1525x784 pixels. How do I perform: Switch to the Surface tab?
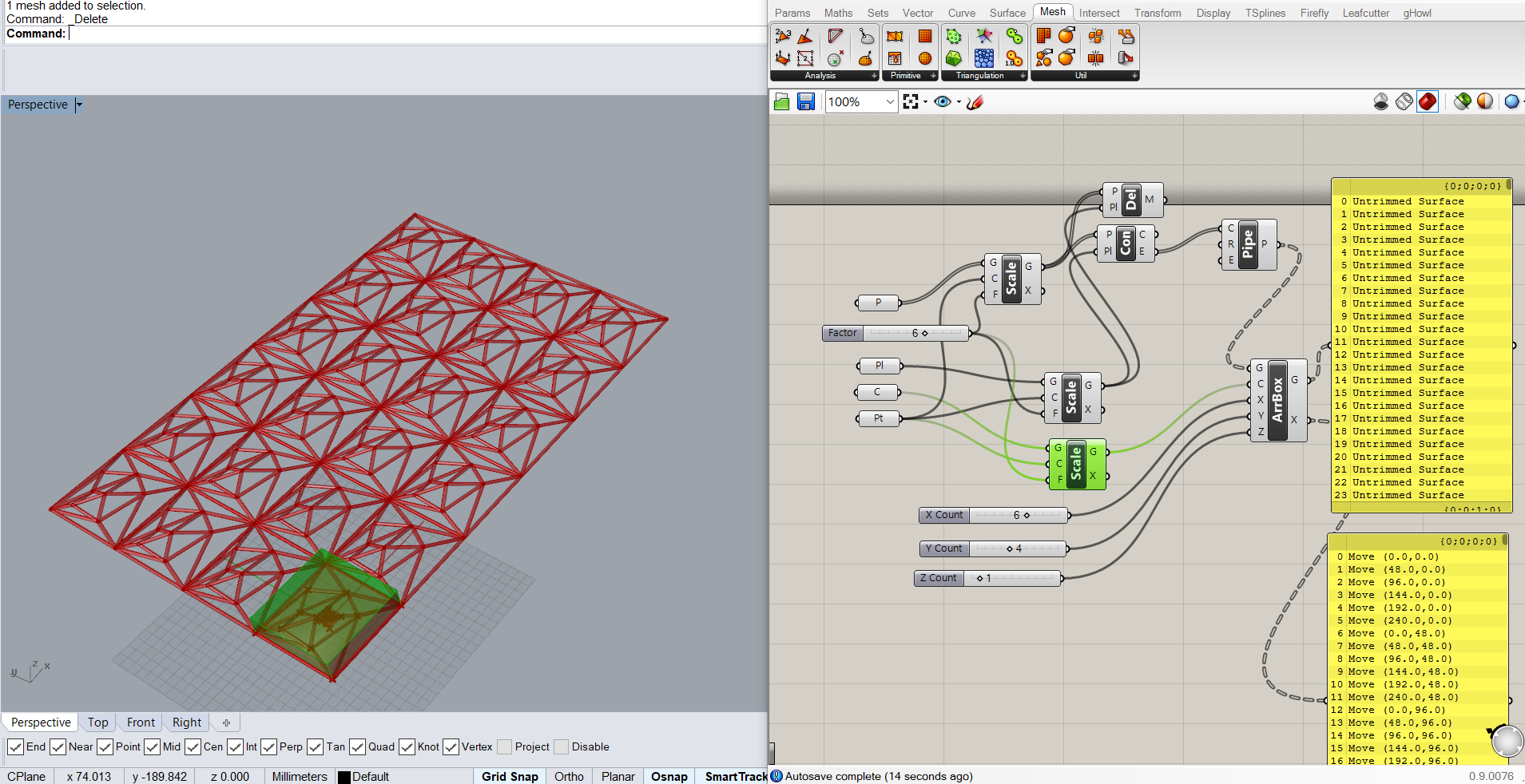(1007, 13)
